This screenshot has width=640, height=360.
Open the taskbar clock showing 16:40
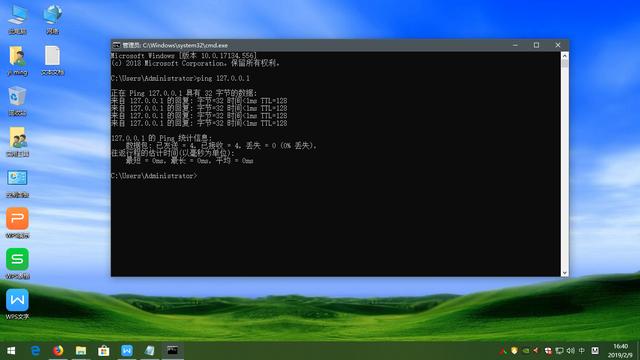coord(620,351)
